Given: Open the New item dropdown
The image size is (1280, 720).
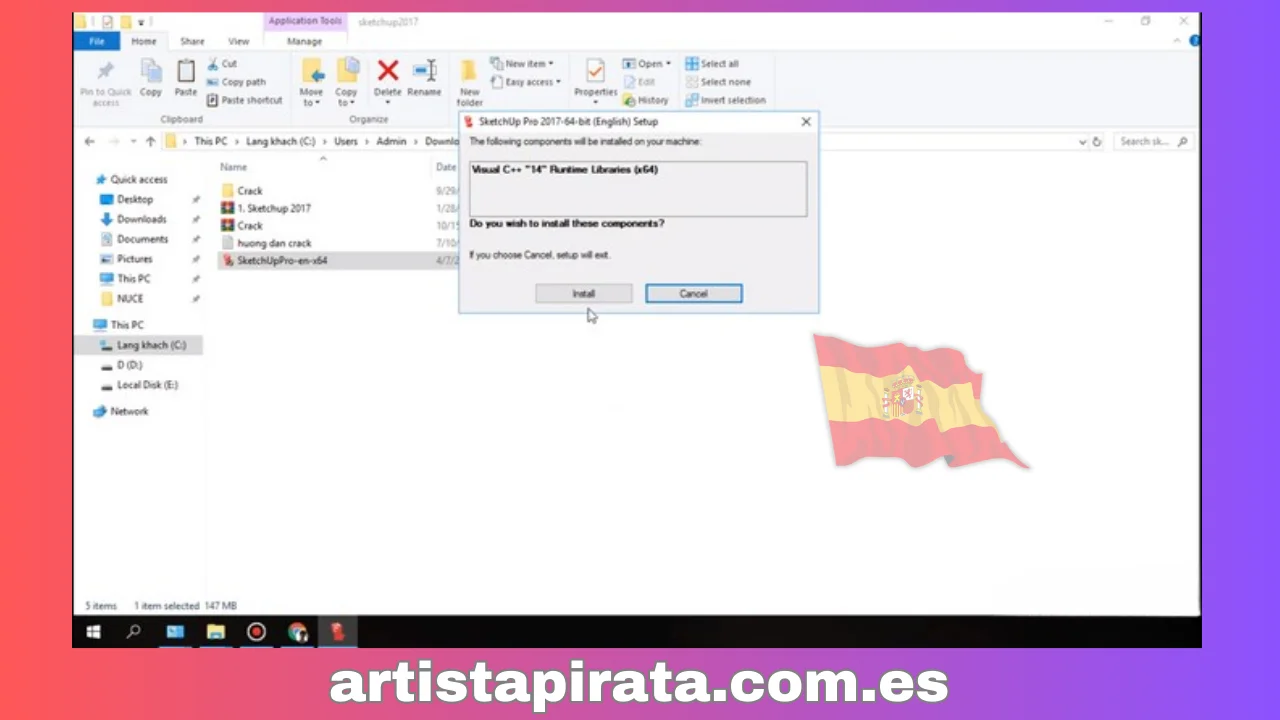Looking at the screenshot, I should (522, 64).
